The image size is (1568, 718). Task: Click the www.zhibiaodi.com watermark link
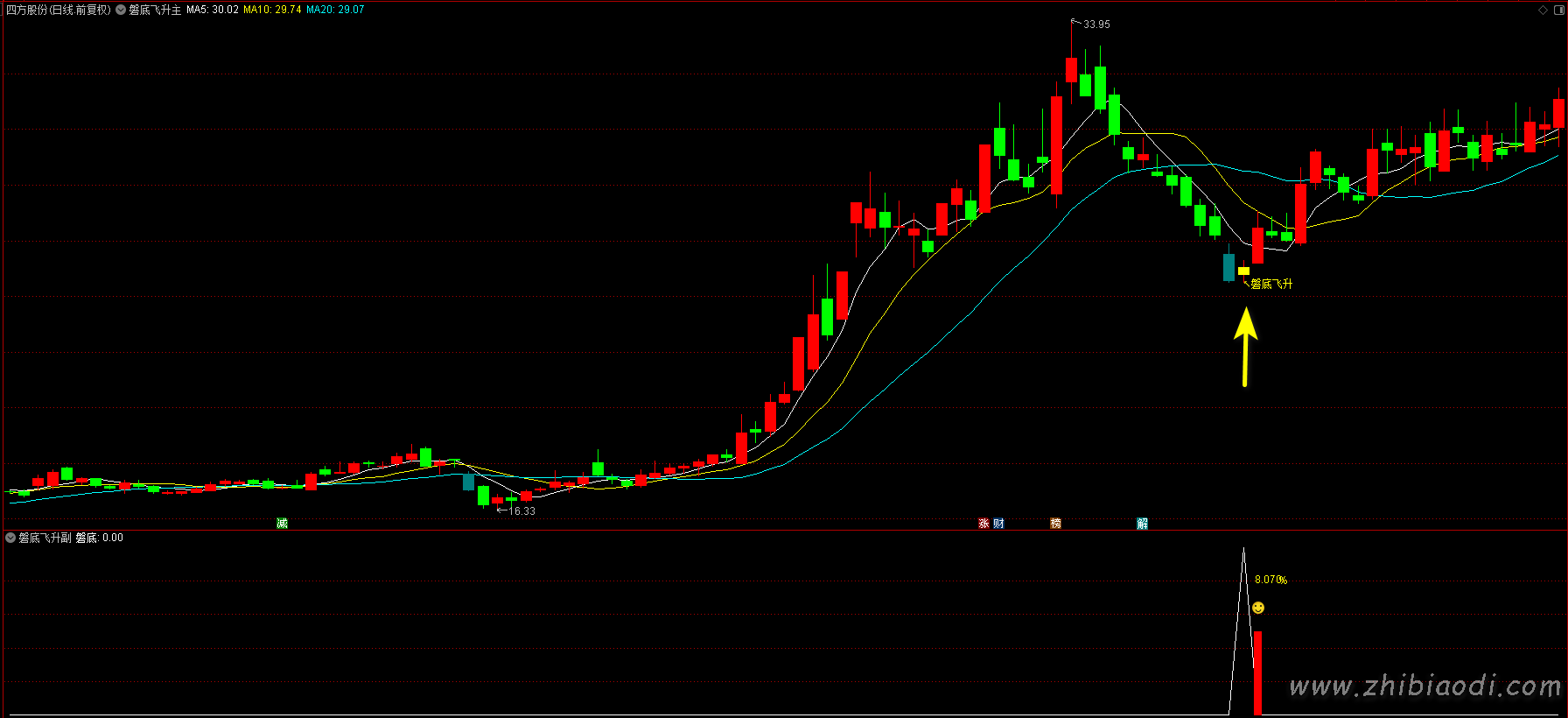[1424, 686]
